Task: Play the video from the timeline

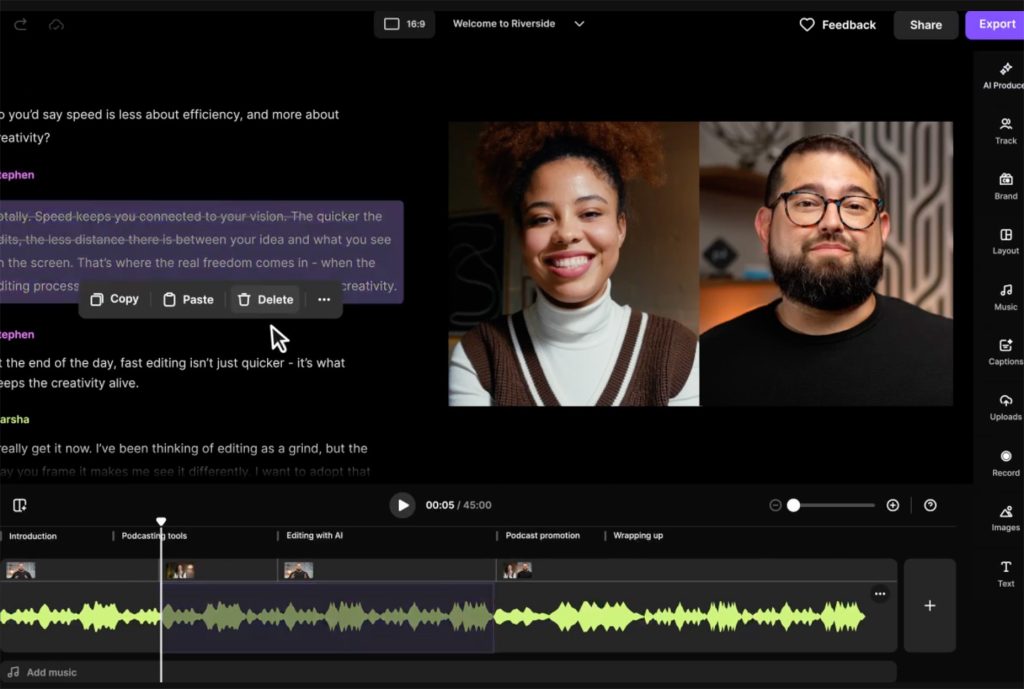Action: point(402,505)
